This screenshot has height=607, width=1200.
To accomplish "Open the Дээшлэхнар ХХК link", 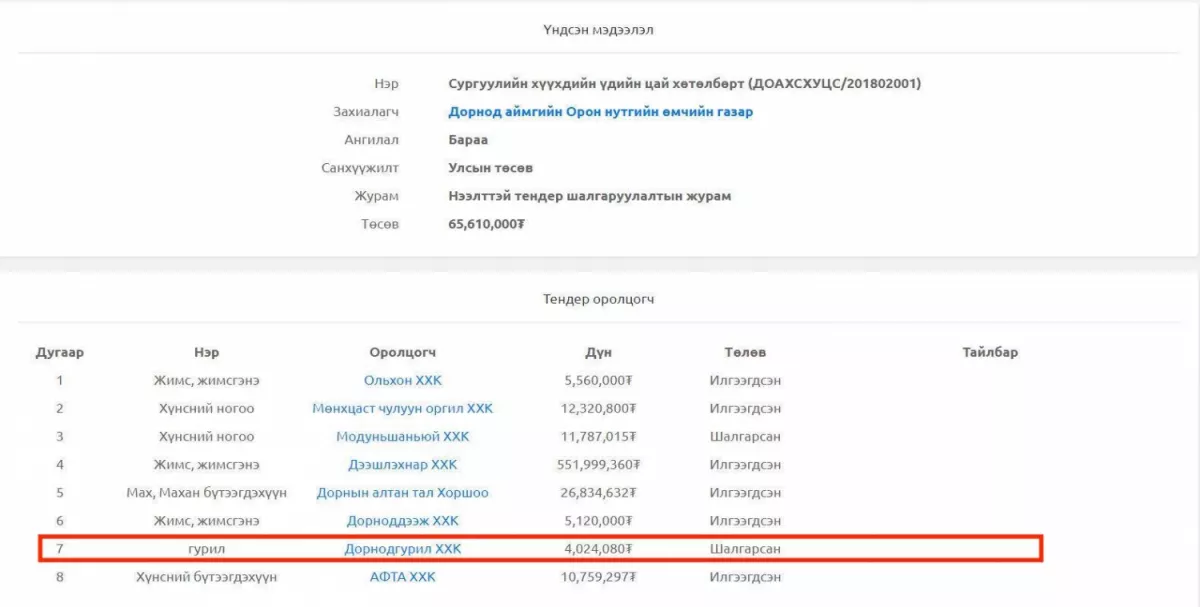I will pos(403,465).
